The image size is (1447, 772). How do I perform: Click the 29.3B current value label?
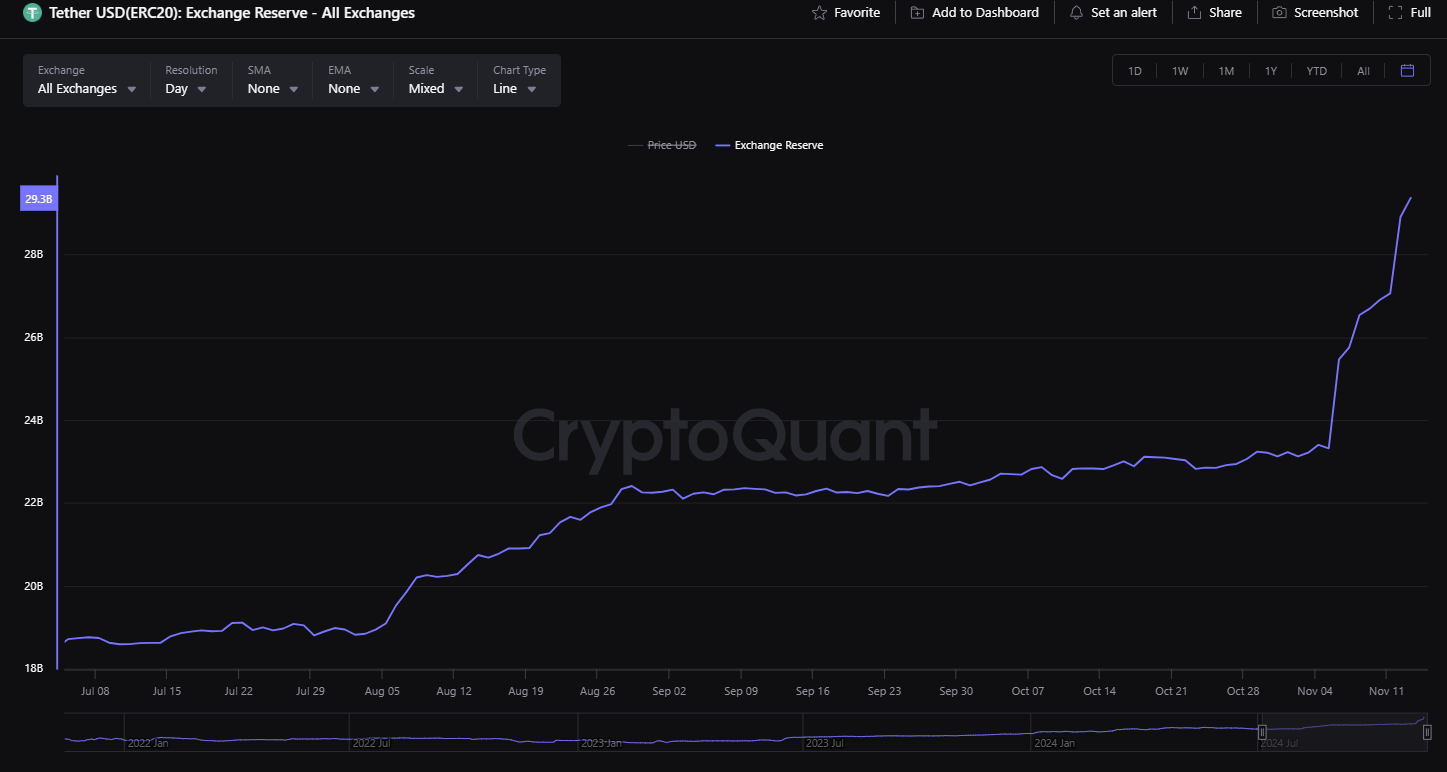pyautogui.click(x=39, y=199)
